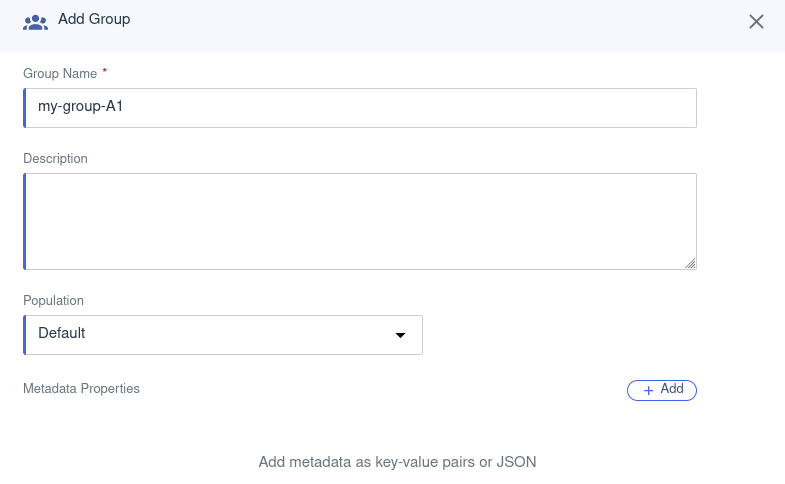Click the "Add Group" dialog title
The height and width of the screenshot is (484, 785).
point(94,19)
